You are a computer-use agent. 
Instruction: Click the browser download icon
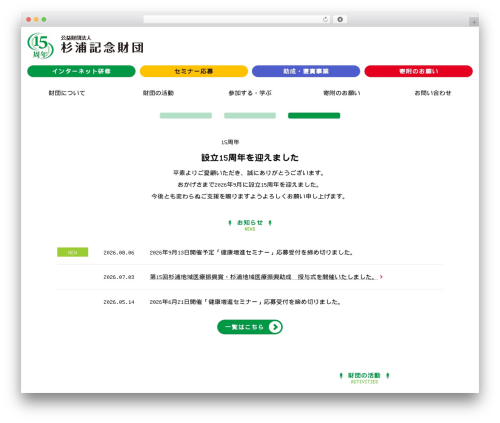(x=340, y=19)
